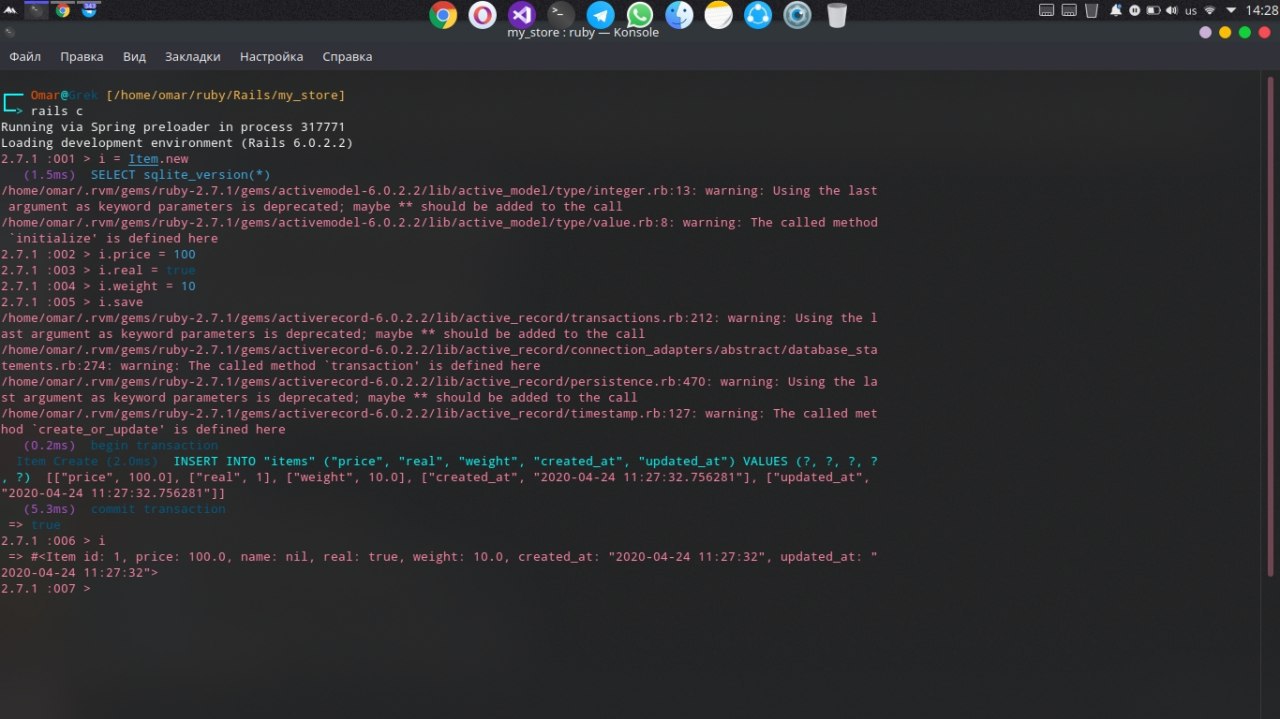Launch Opera browser from the dock
The width and height of the screenshot is (1280, 719).
[x=482, y=15]
